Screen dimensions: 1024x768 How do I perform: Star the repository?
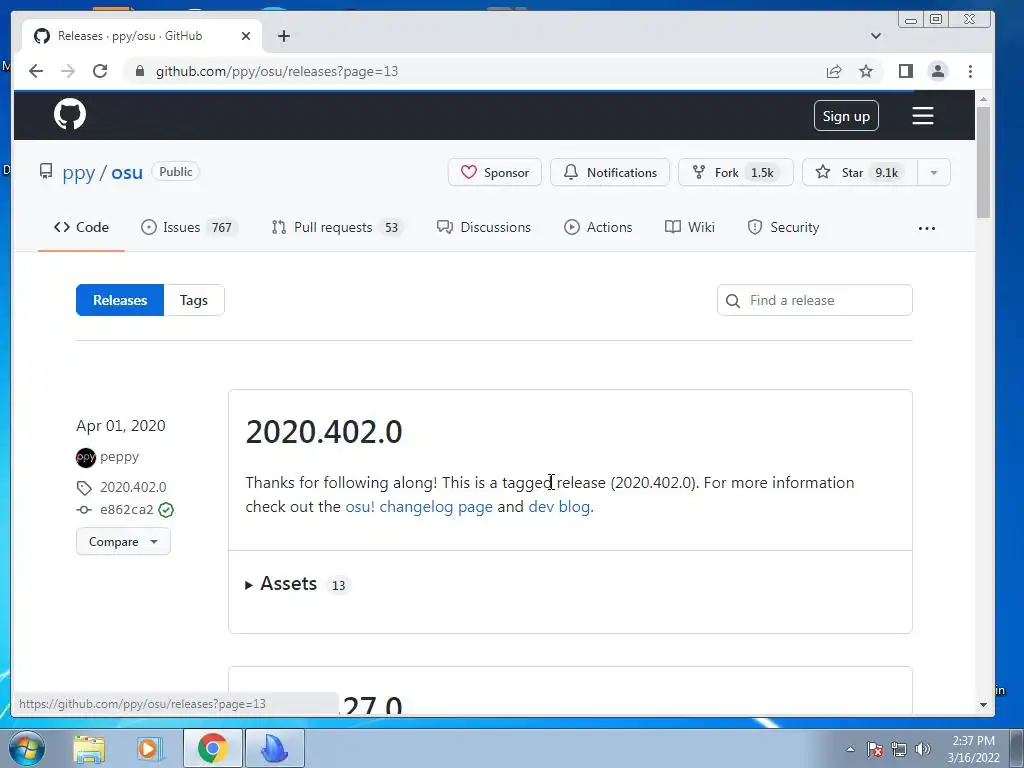(x=859, y=172)
